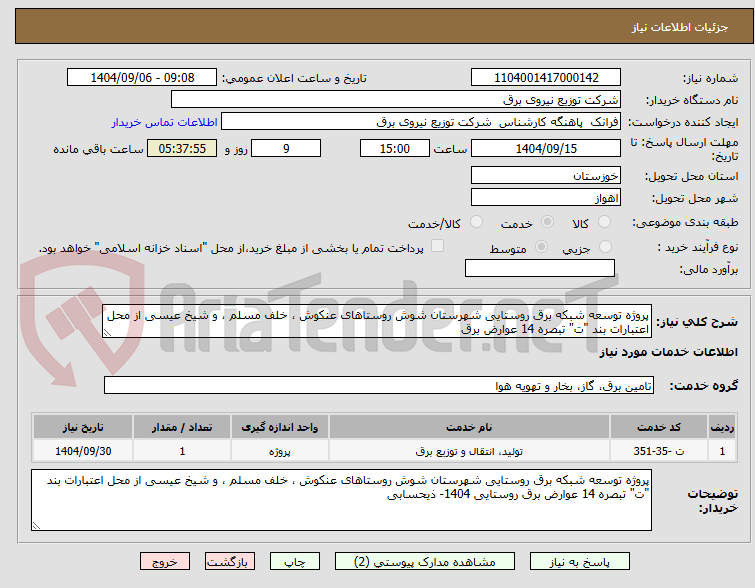
Task: Click the empty برآورد مالی field
Action: coord(540,268)
